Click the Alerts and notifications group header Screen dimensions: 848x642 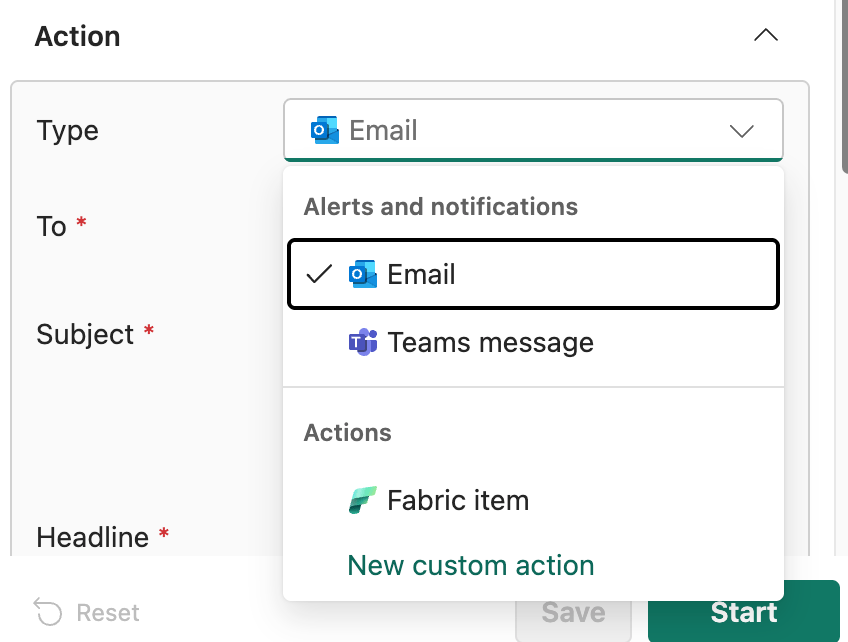point(440,207)
